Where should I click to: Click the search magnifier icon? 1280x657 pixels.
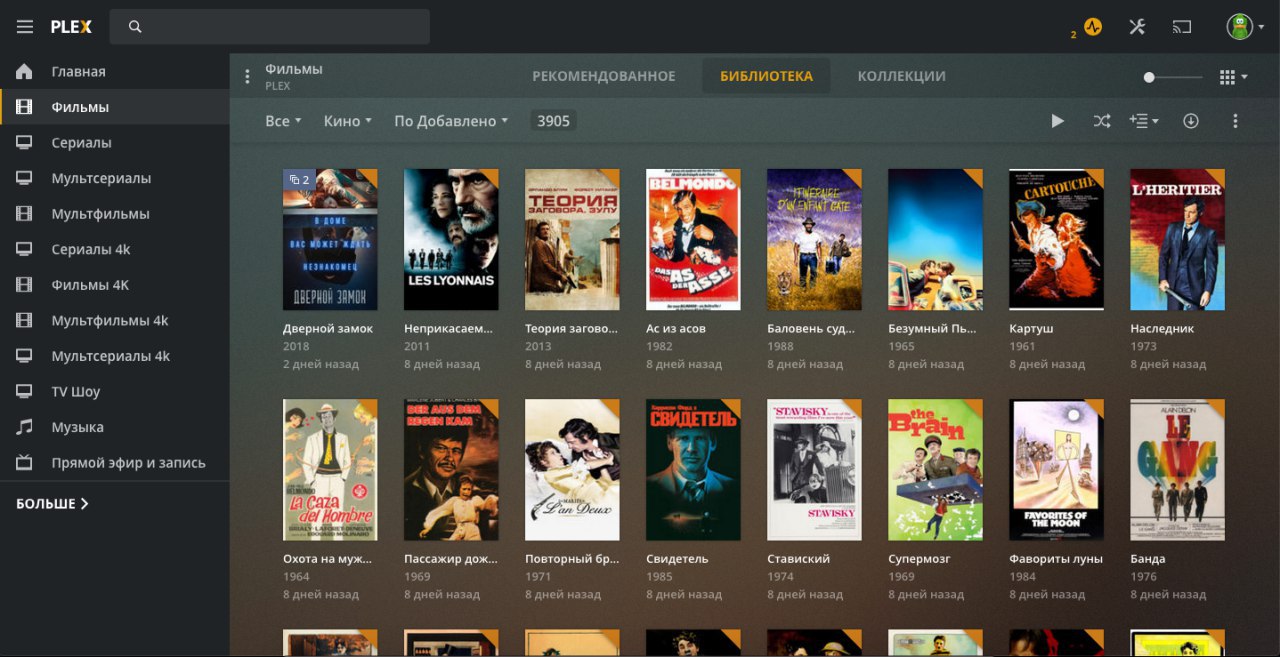[x=135, y=27]
